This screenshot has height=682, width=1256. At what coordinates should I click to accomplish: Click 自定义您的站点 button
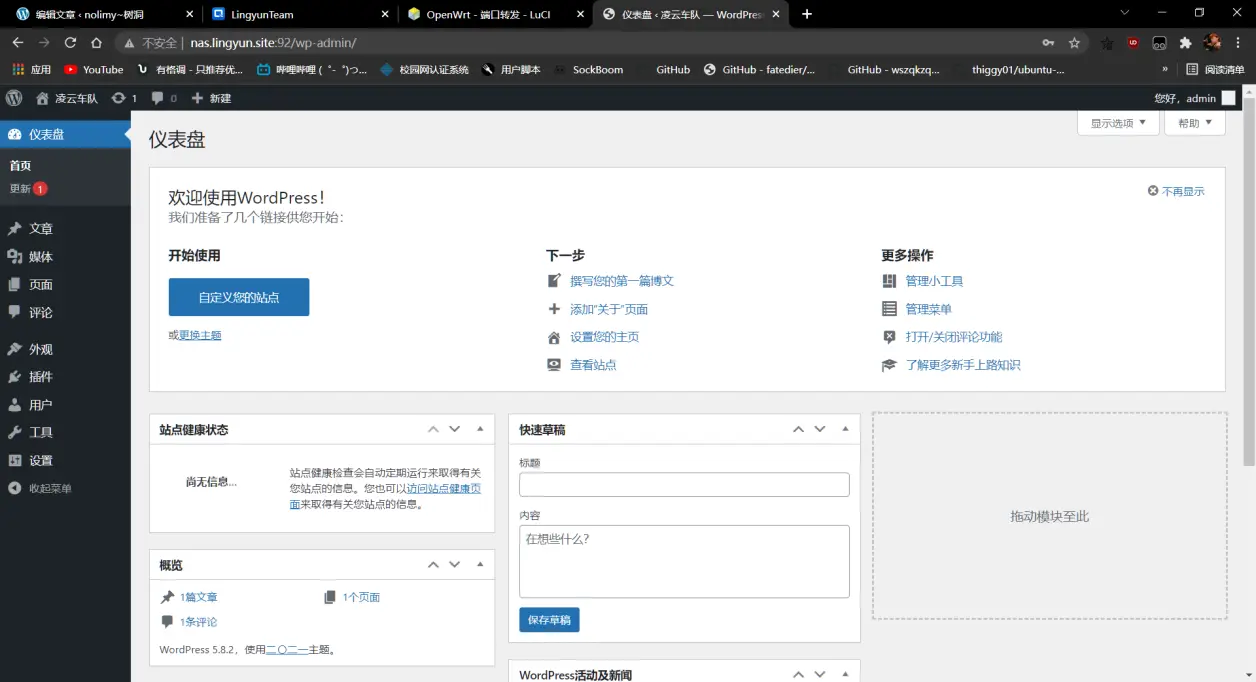(x=239, y=297)
